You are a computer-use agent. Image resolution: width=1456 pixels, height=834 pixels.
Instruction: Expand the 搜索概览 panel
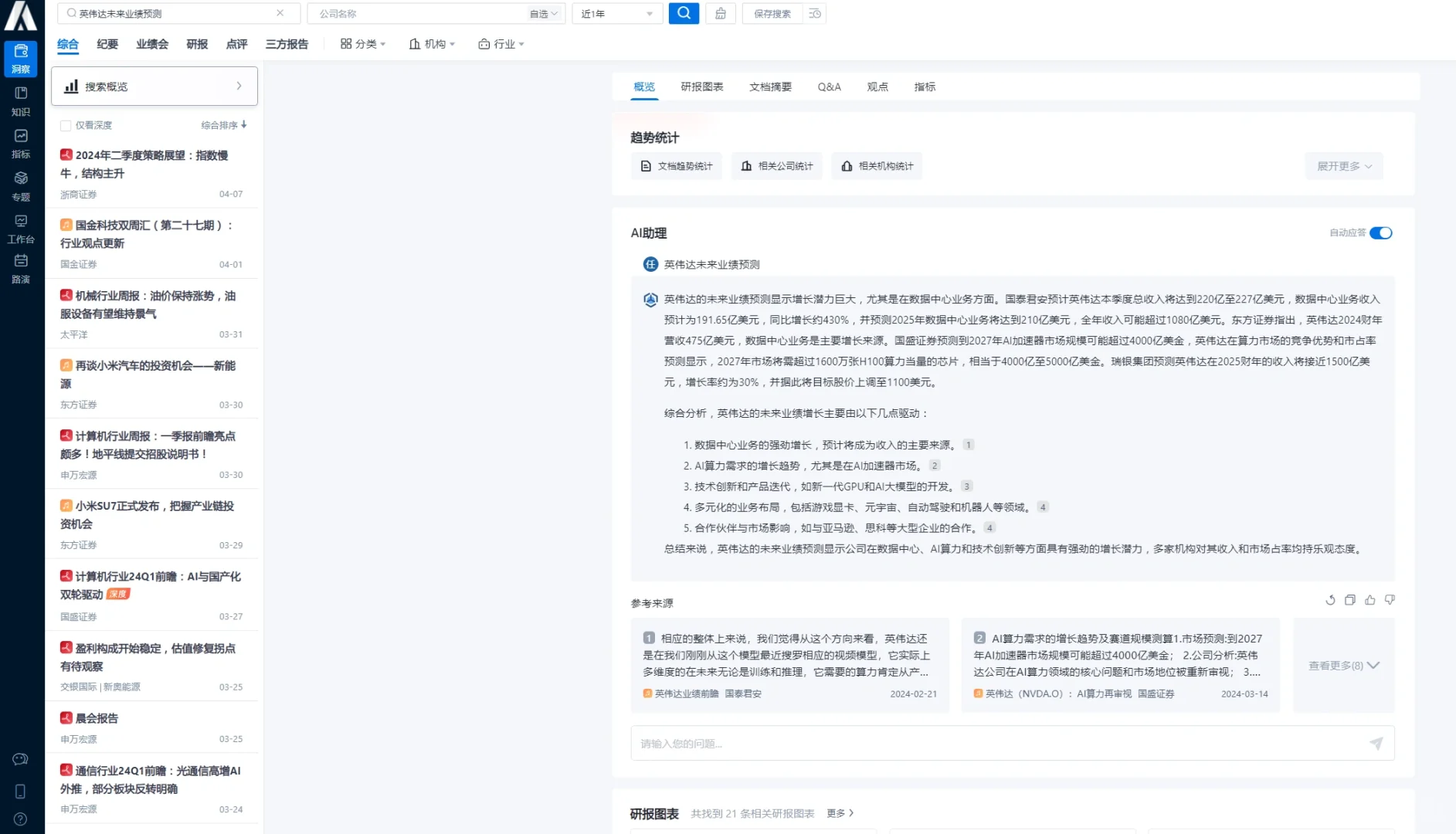[x=154, y=86]
